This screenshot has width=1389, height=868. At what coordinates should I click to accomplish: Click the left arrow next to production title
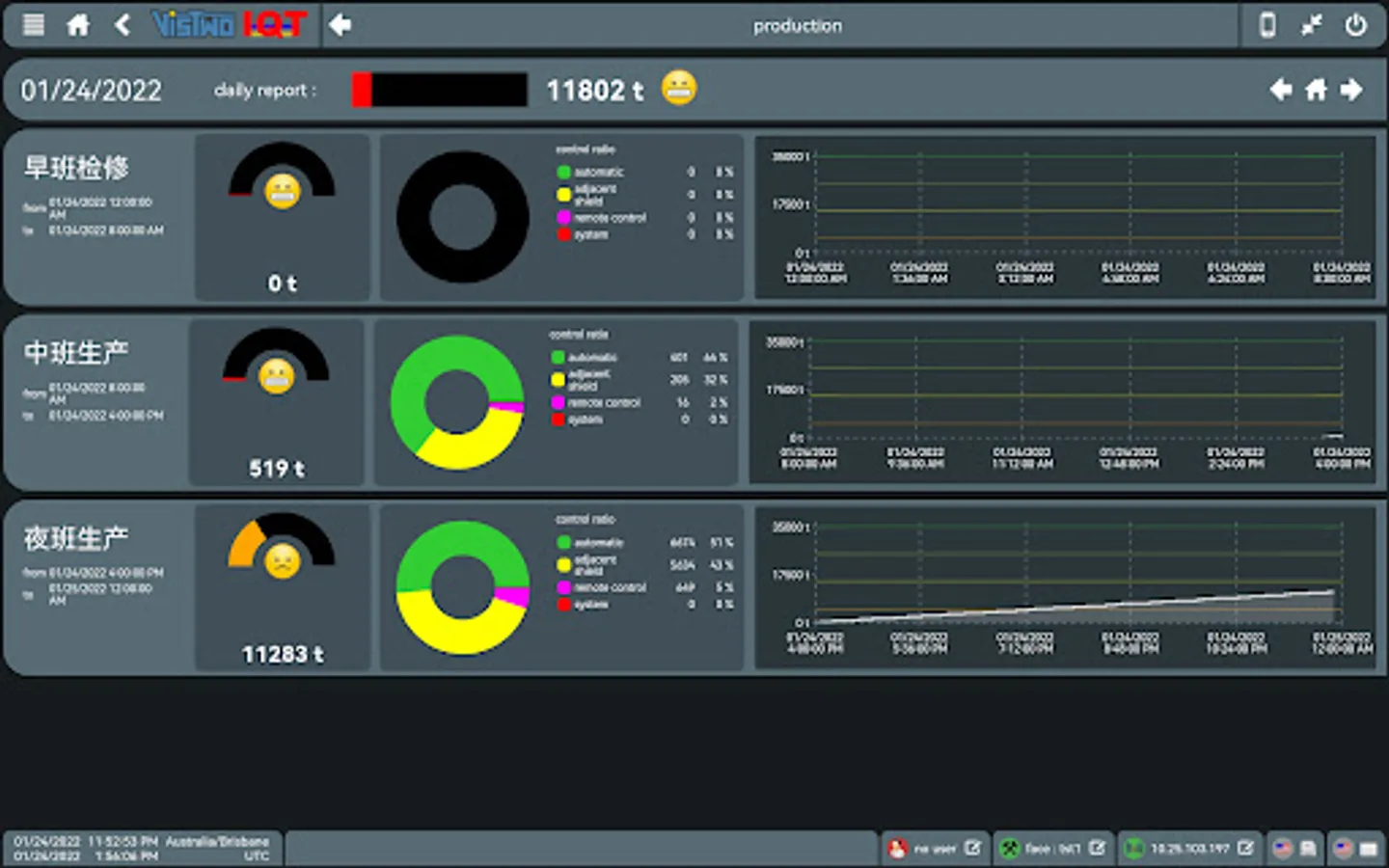340,25
